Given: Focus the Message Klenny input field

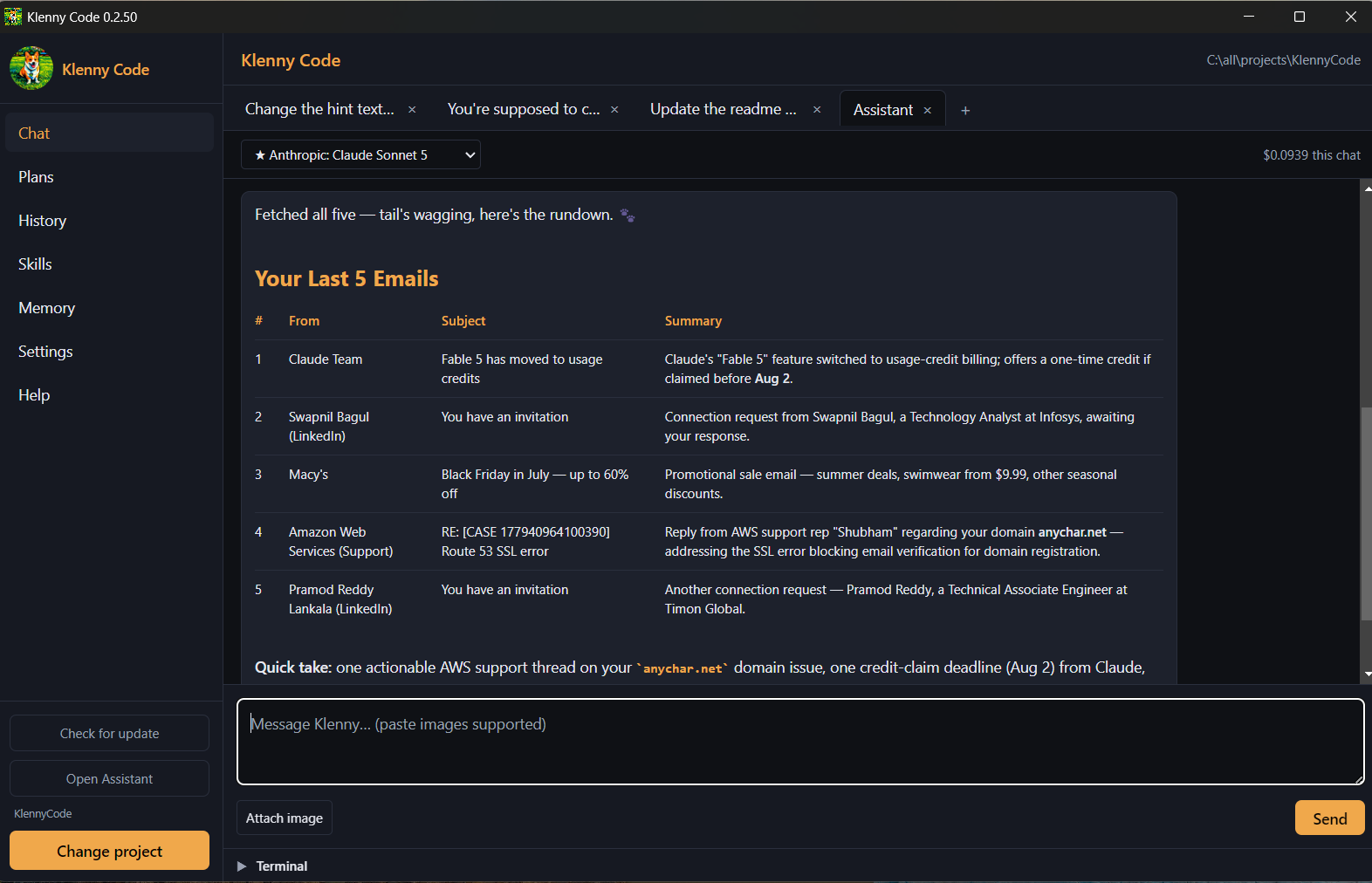Looking at the screenshot, I should tap(800, 742).
